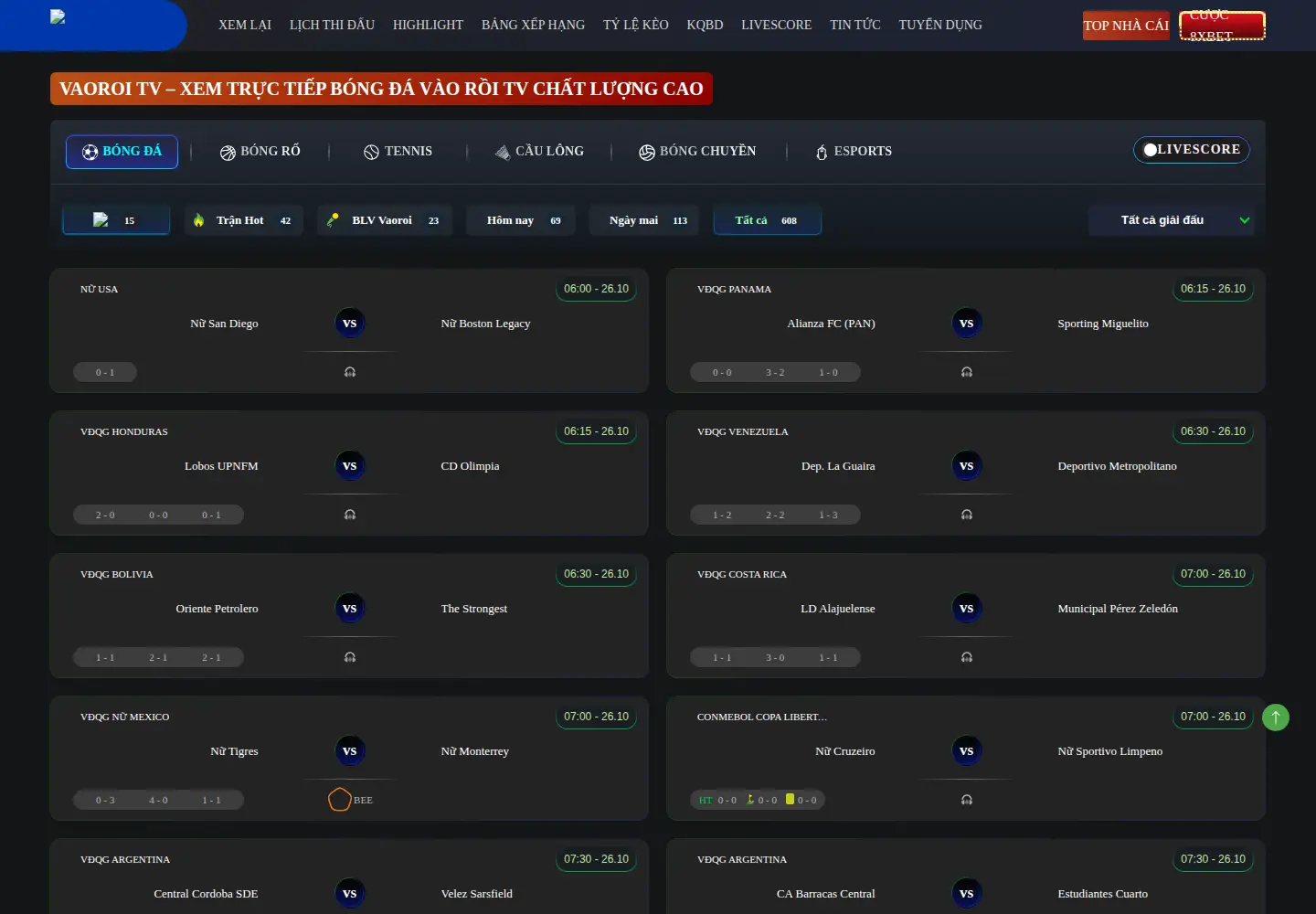The image size is (1316, 914).
Task: Click the CƯỢC 8XBET button
Action: coord(1222,26)
